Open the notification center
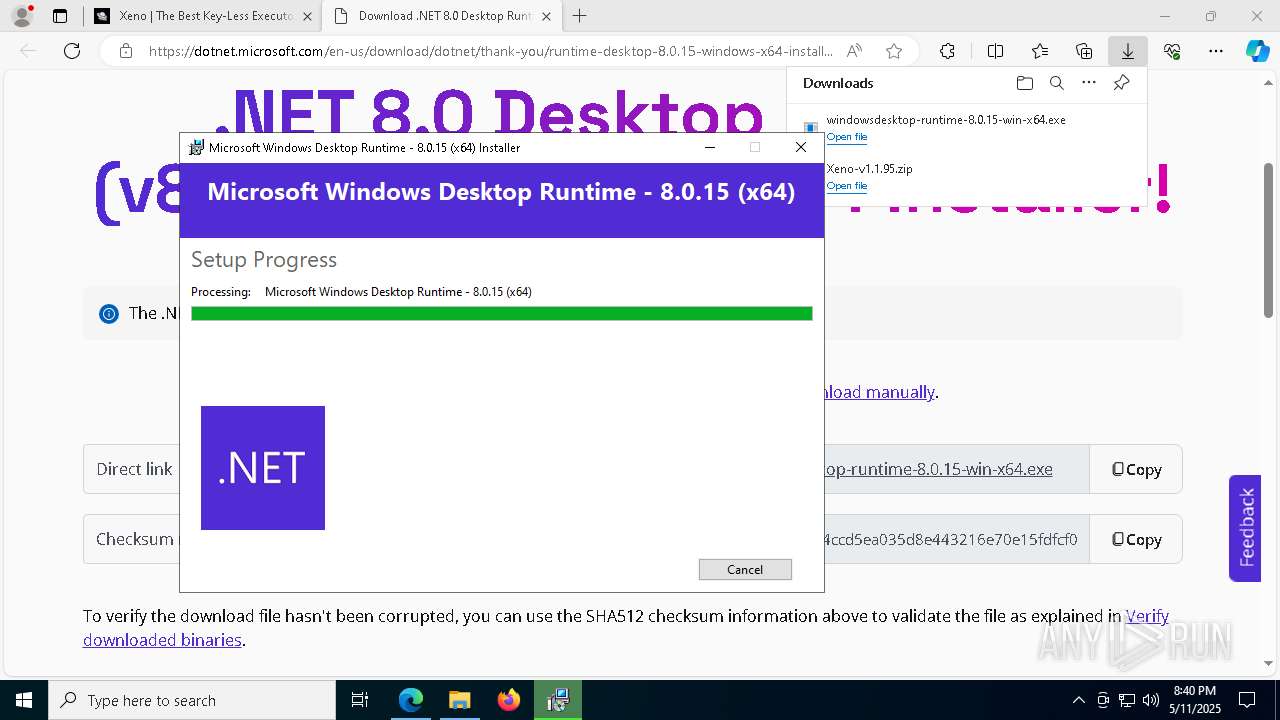This screenshot has height=720, width=1280. (1247, 700)
